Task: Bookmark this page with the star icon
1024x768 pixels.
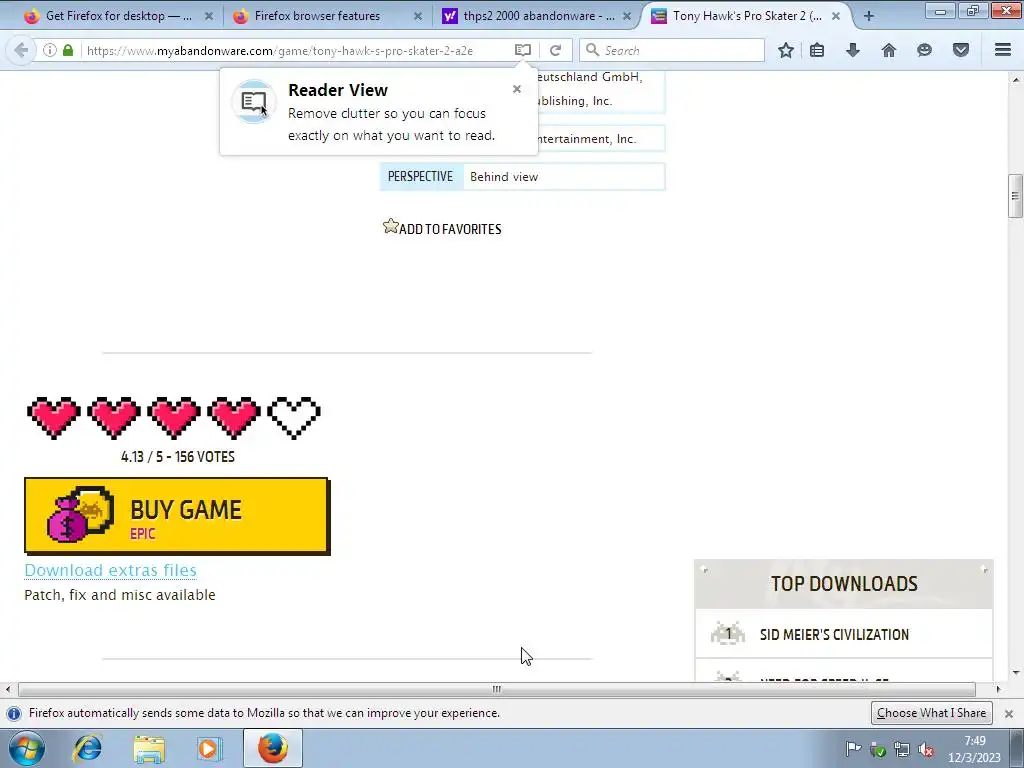Action: (x=786, y=50)
